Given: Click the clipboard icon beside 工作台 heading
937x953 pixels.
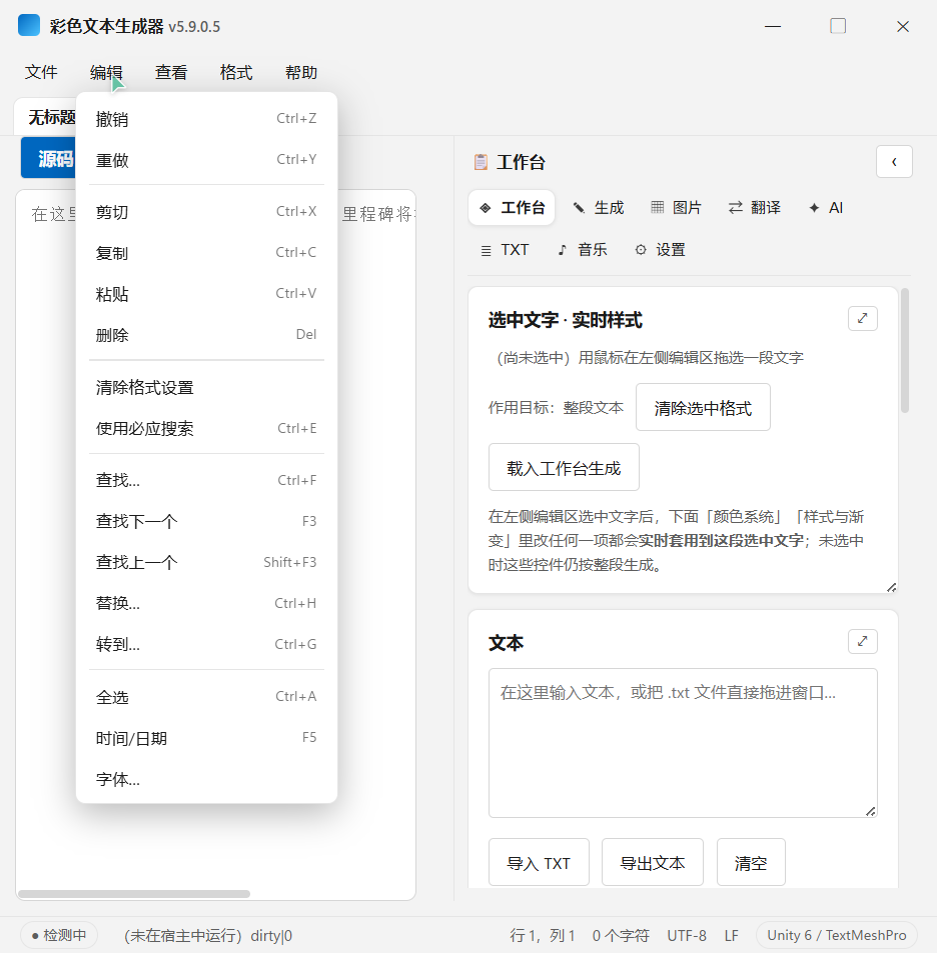Looking at the screenshot, I should [481, 162].
